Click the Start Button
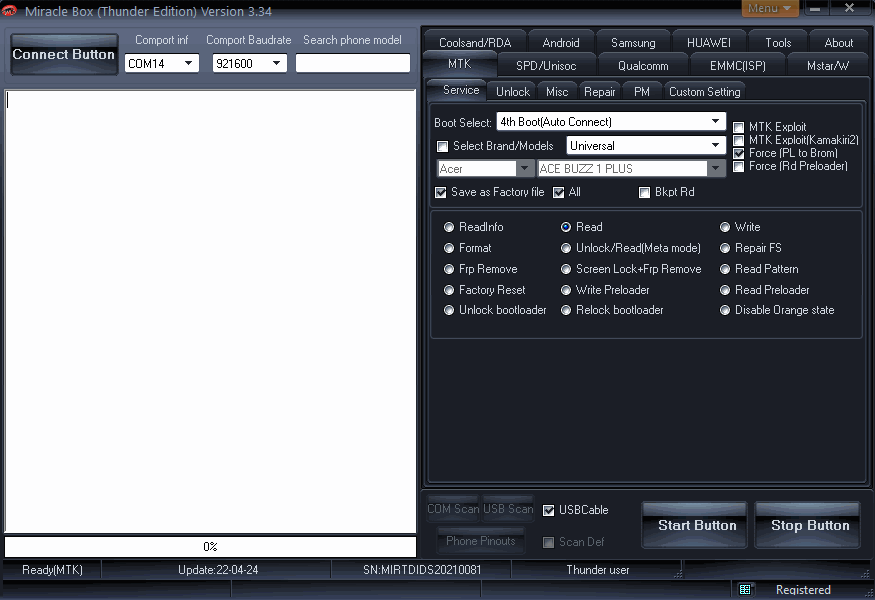 tap(695, 525)
